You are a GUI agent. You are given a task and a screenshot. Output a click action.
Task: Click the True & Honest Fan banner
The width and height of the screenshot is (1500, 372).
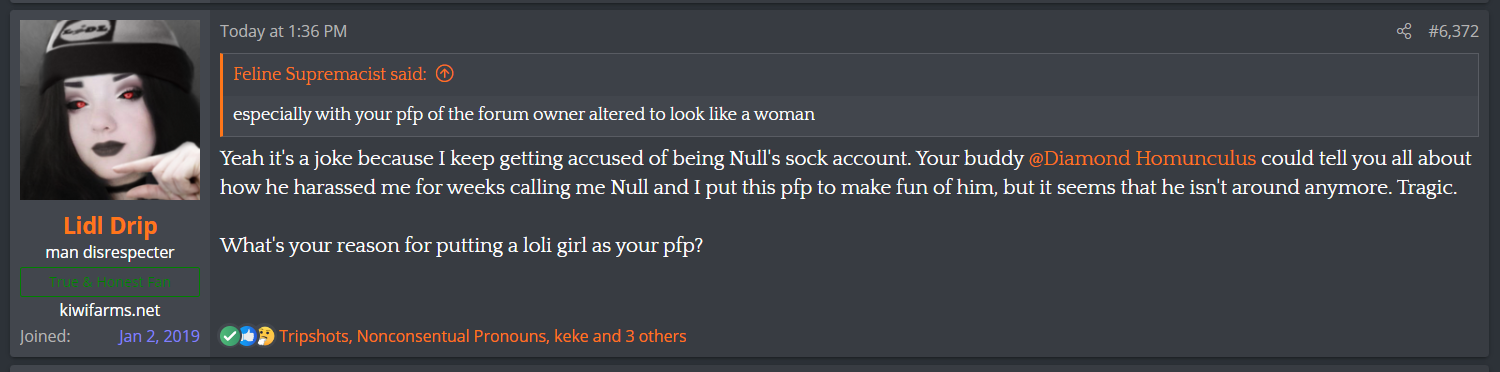pyautogui.click(x=110, y=282)
